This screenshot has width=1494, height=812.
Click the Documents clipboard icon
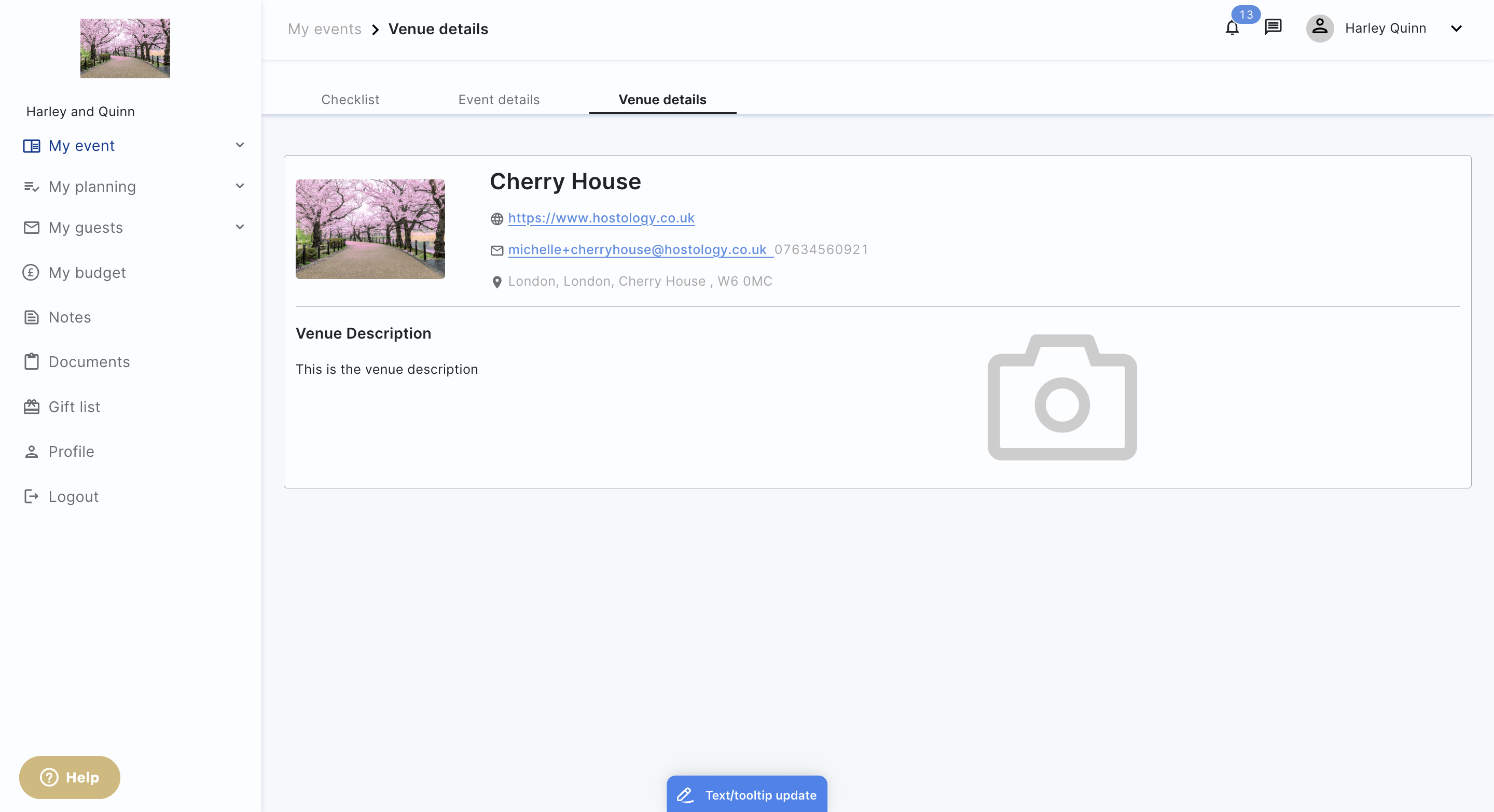[x=31, y=361]
